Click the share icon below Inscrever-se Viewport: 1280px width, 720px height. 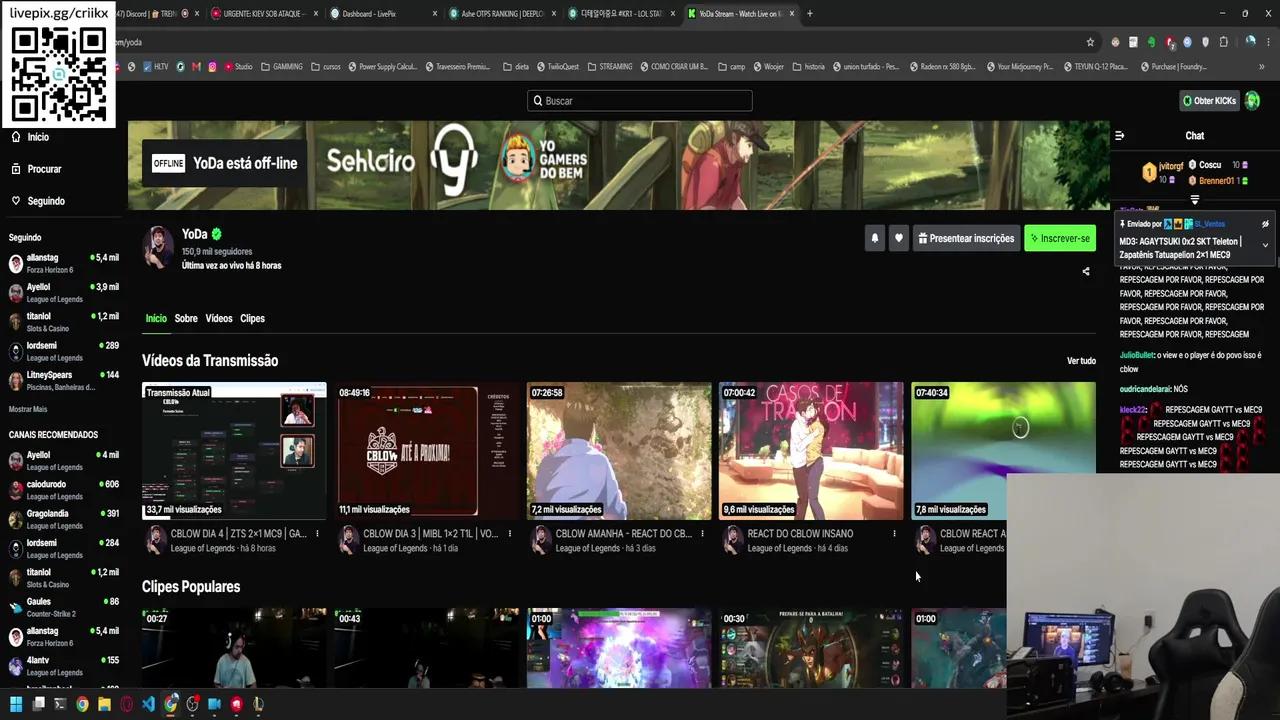point(1086,271)
